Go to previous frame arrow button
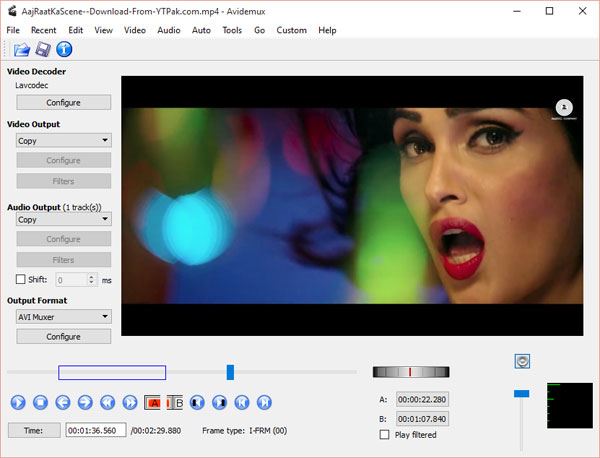 pos(63,403)
